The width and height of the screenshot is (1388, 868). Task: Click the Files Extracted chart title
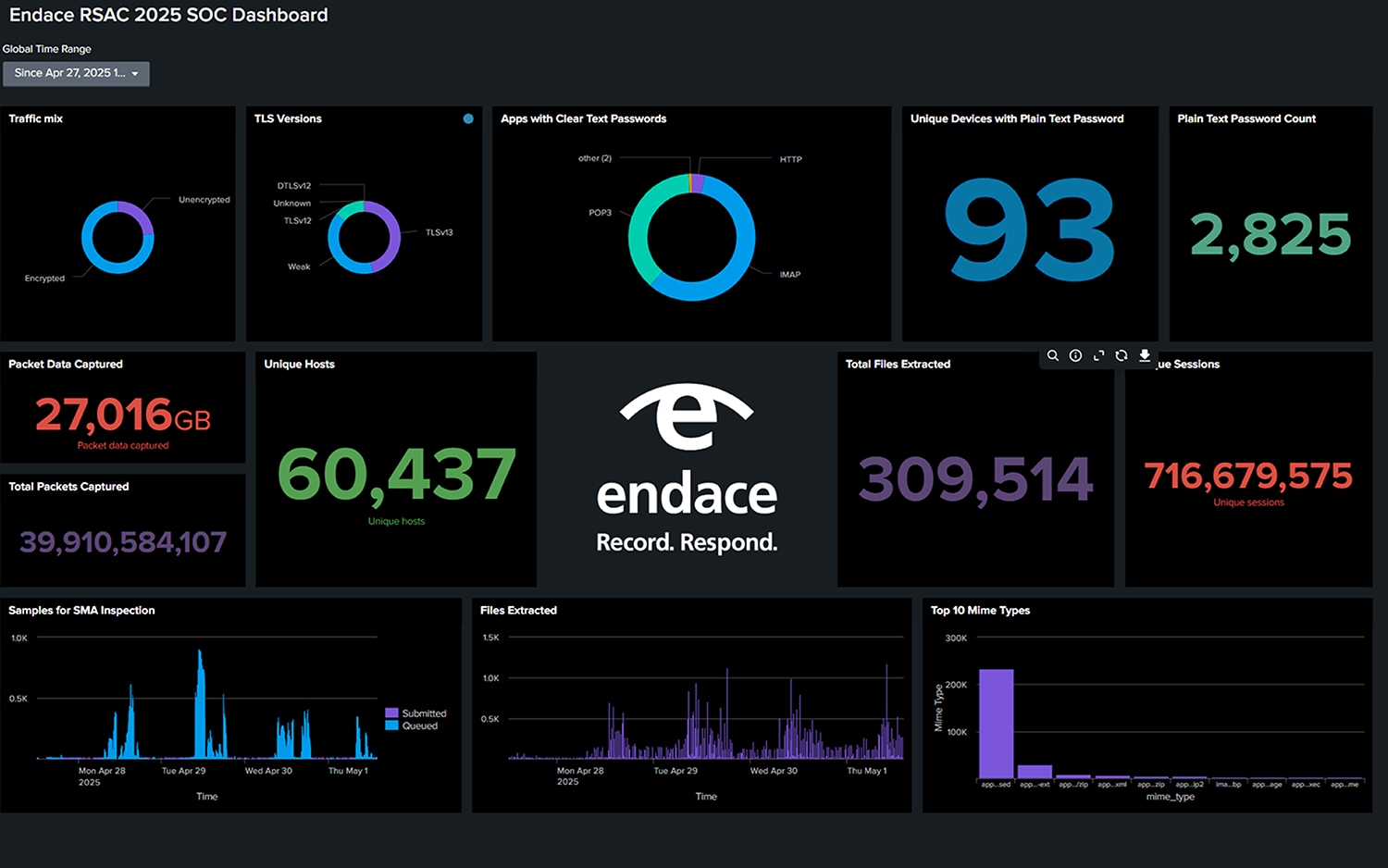(x=518, y=611)
